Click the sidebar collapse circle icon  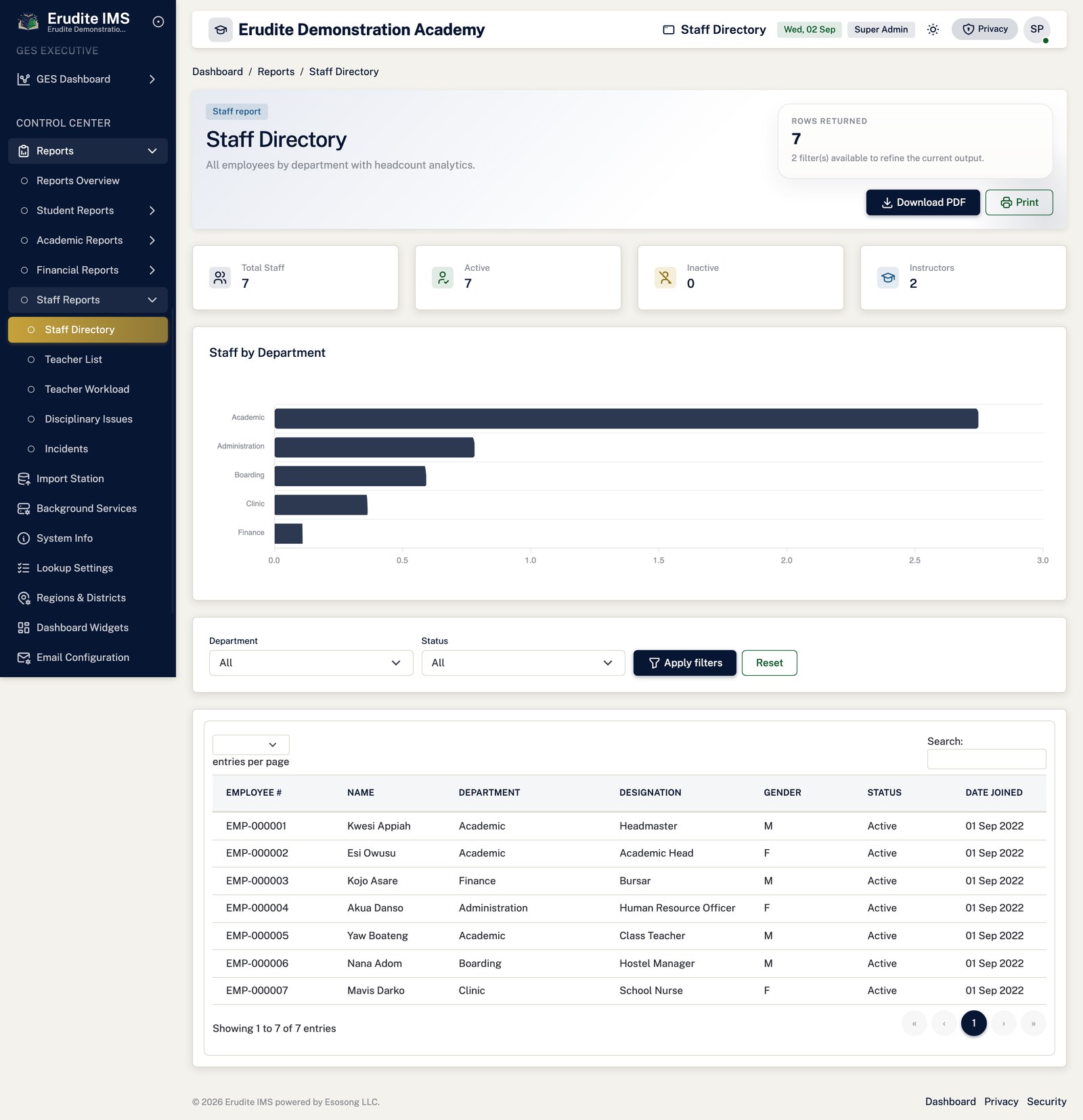(x=158, y=22)
